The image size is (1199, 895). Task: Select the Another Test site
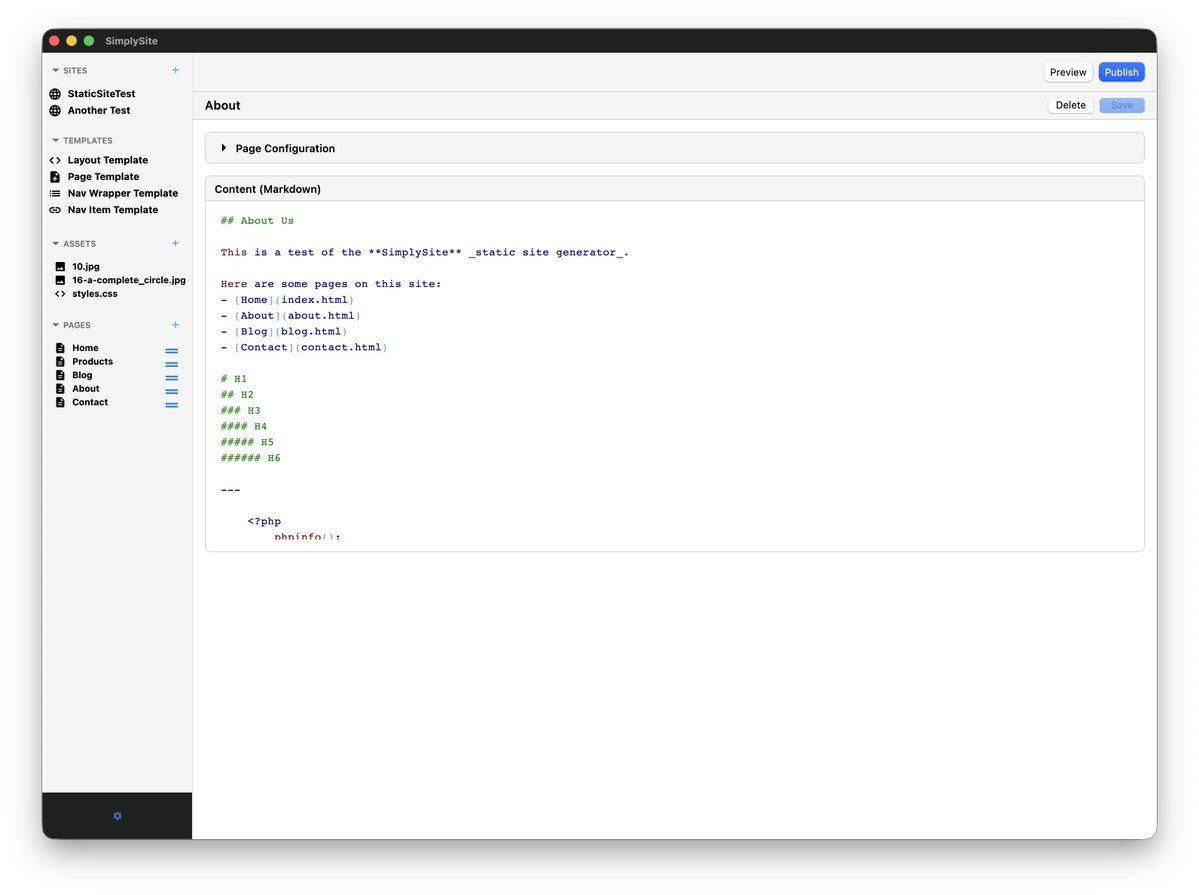coord(99,111)
